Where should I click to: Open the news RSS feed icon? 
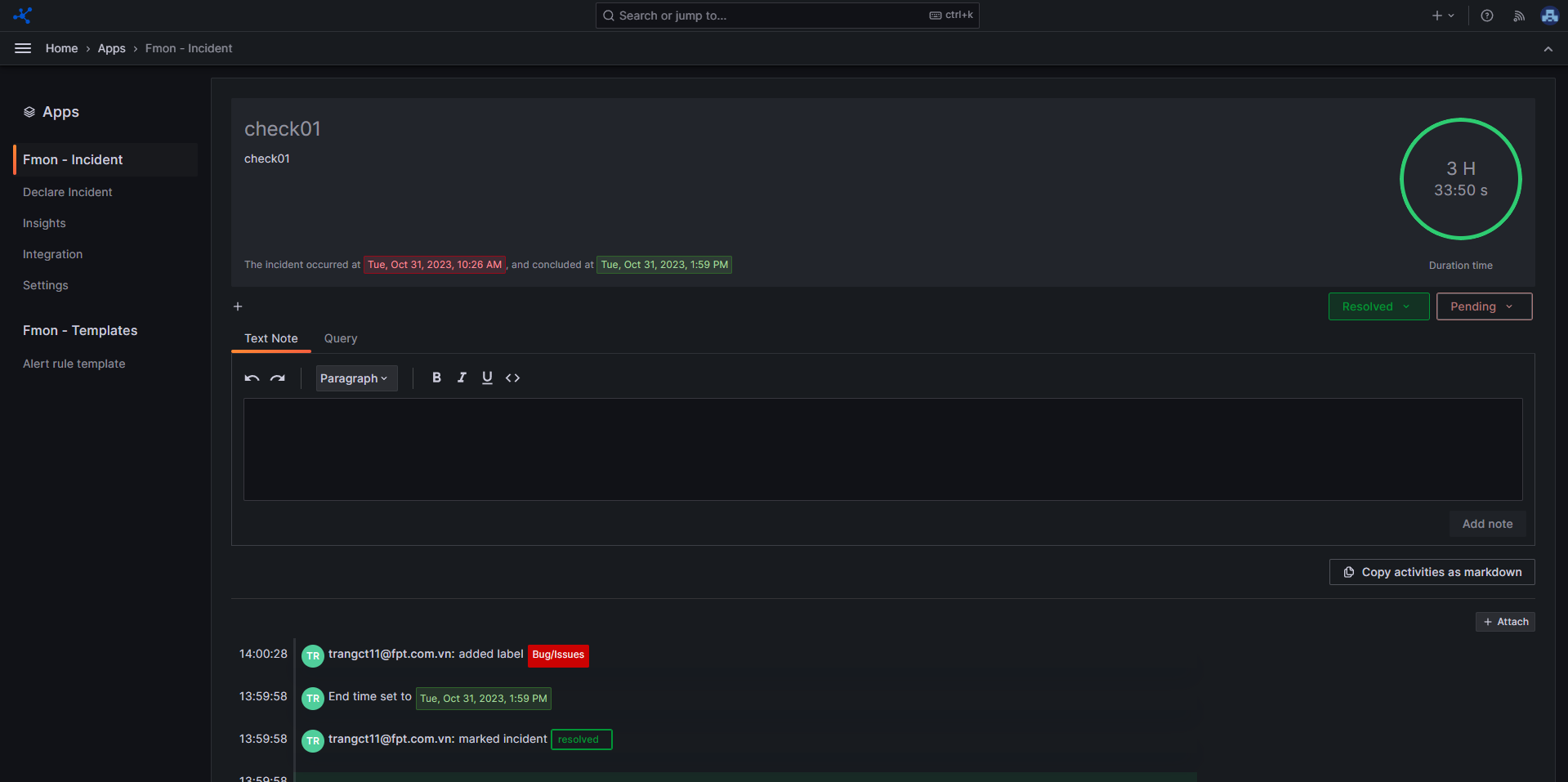click(1518, 16)
